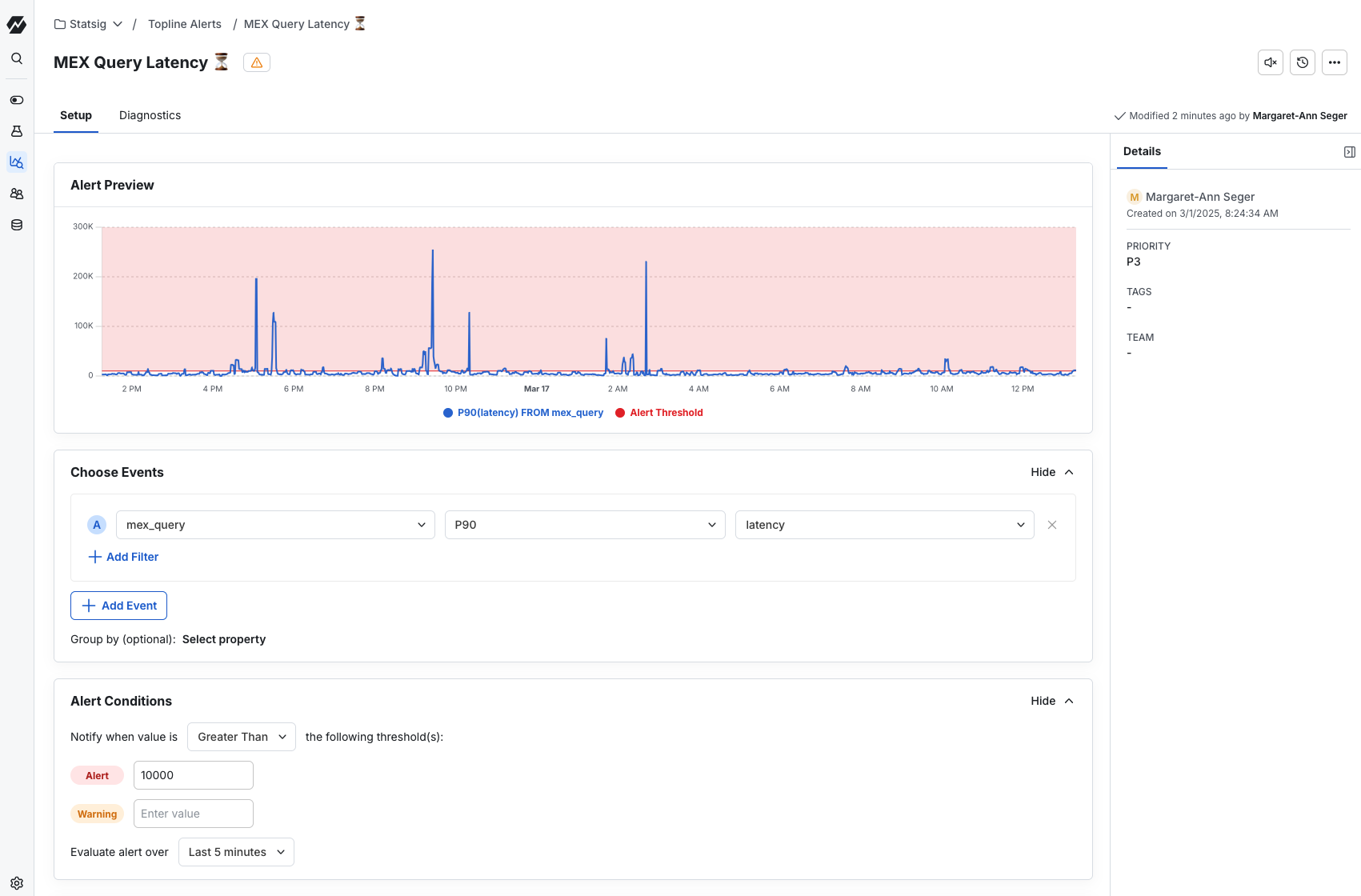Open settings gear in sidebar
The image size is (1361, 896).
click(x=17, y=883)
